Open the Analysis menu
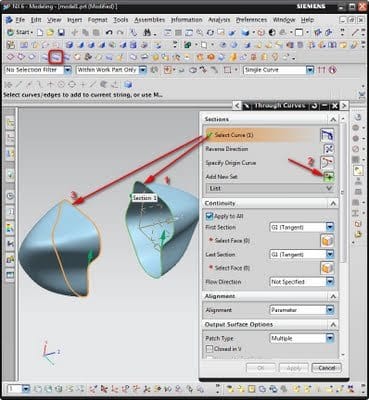369x400 pixels. pos(219,20)
